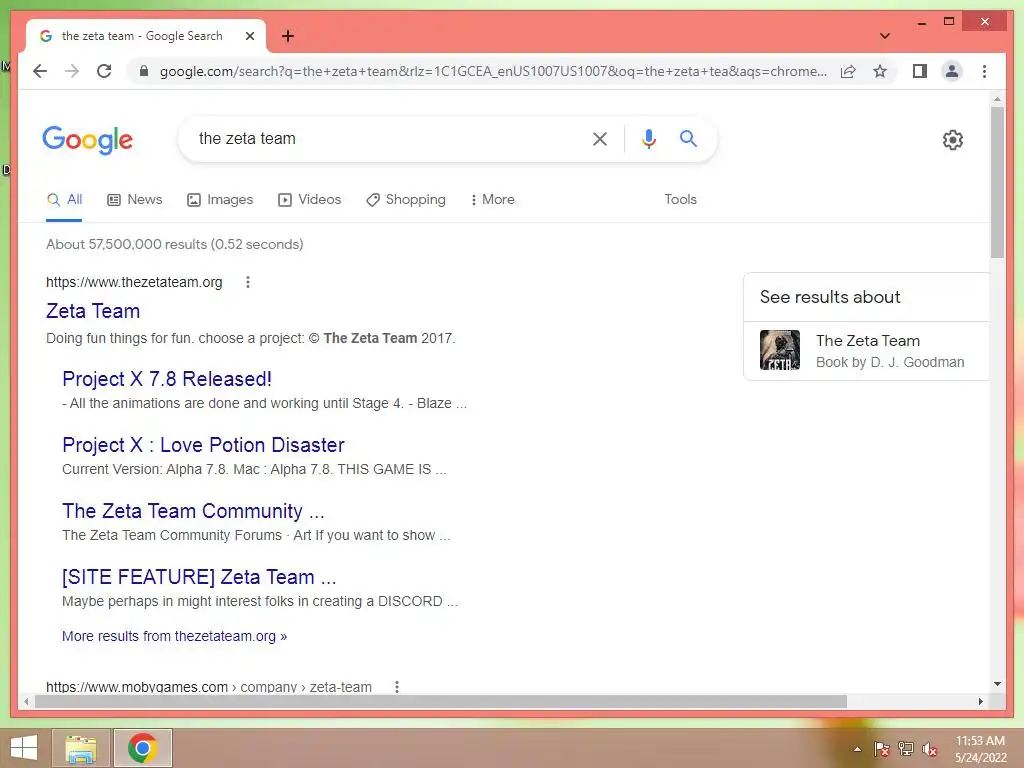Switch to Images results tab
The width and height of the screenshot is (1024, 768).
220,200
